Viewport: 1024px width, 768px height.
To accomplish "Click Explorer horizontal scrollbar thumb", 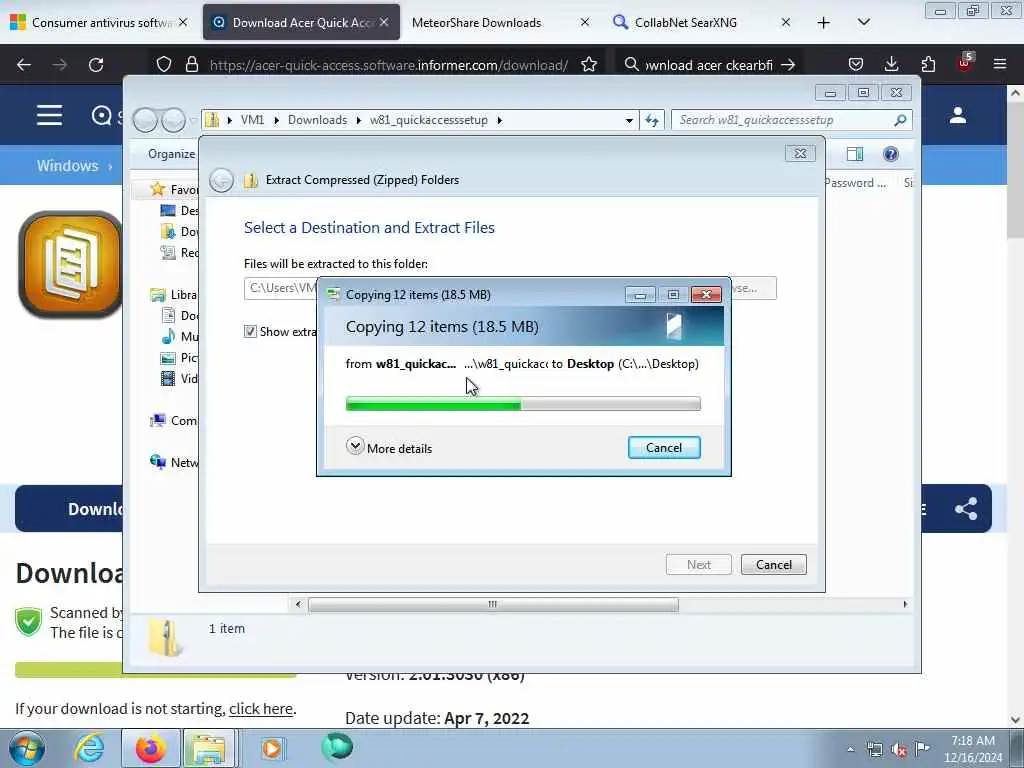I will (x=493, y=605).
